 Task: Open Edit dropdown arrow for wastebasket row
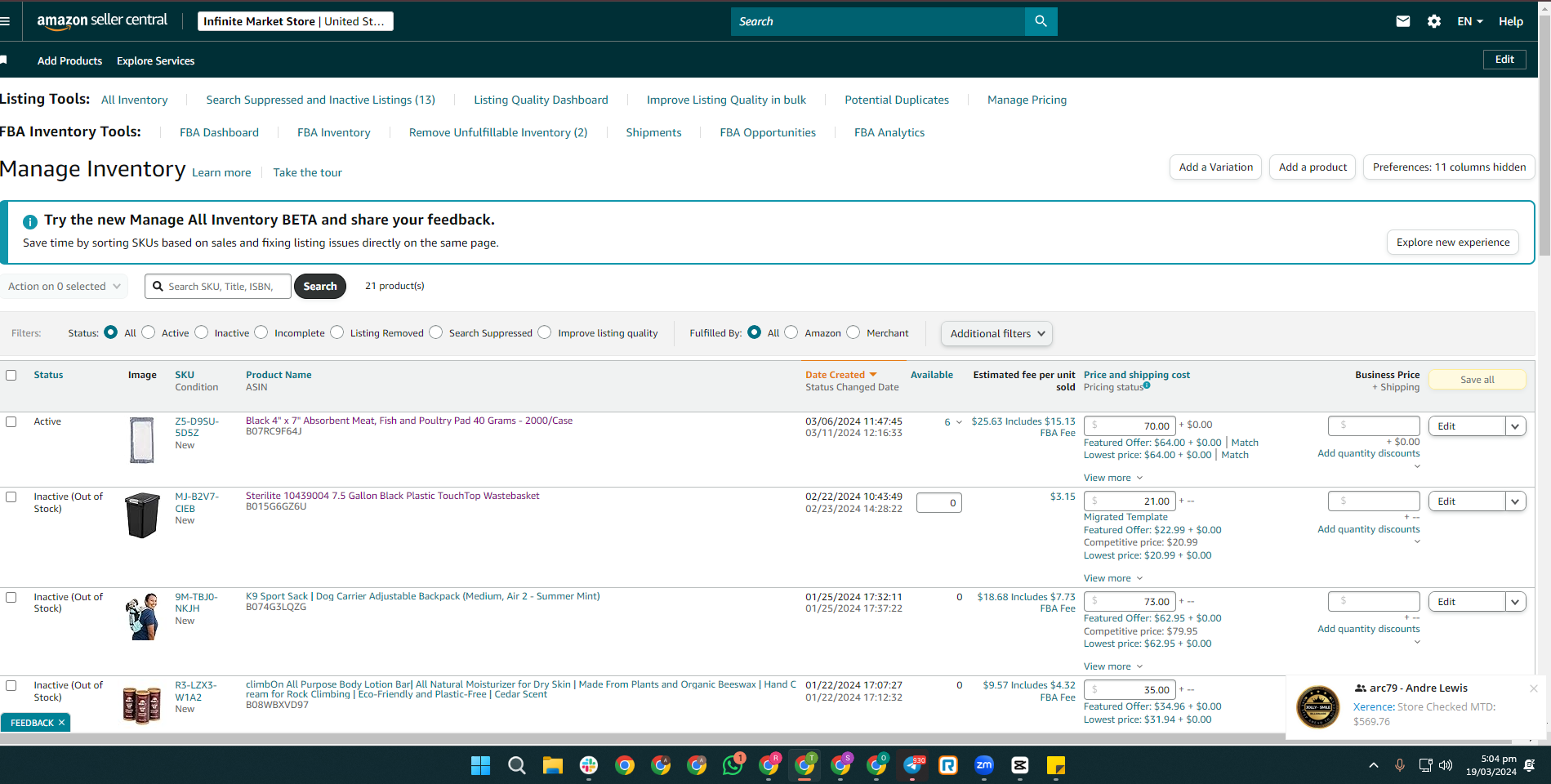[x=1516, y=501]
